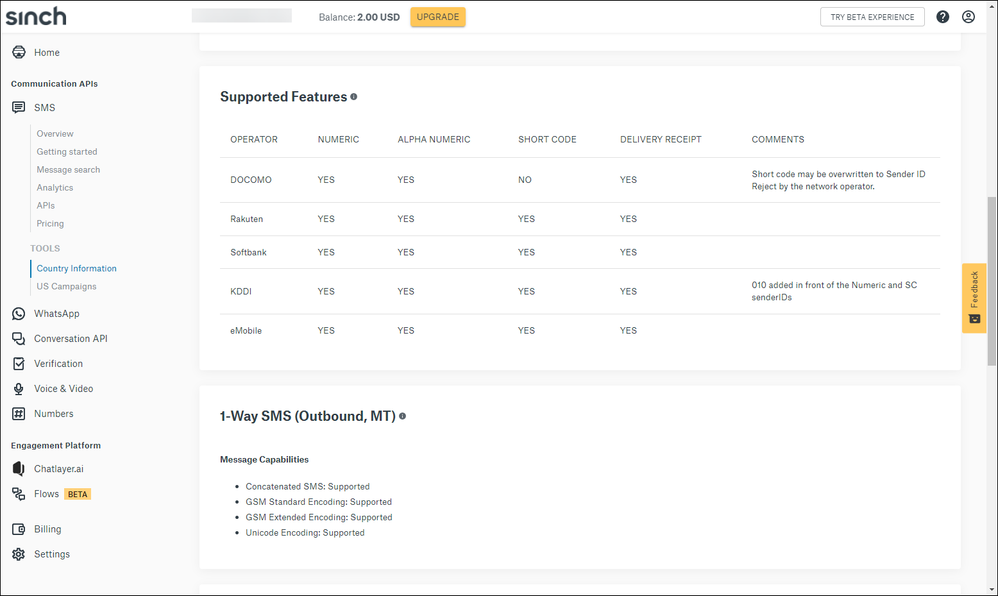Click the Home icon in sidebar
The height and width of the screenshot is (596, 998).
click(18, 52)
